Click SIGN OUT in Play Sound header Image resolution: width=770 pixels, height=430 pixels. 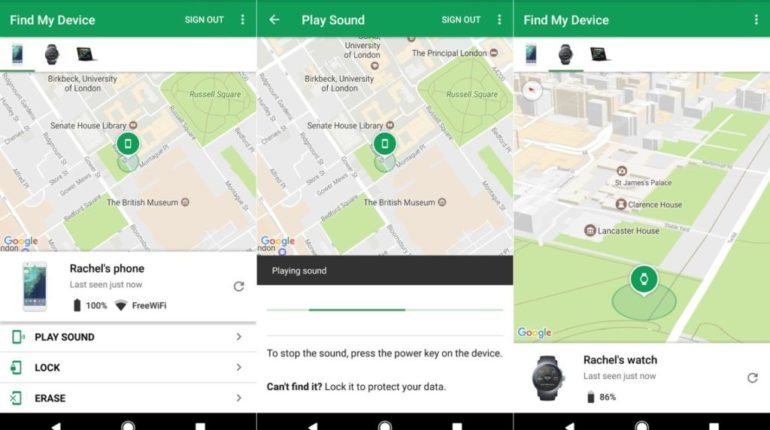coord(461,20)
